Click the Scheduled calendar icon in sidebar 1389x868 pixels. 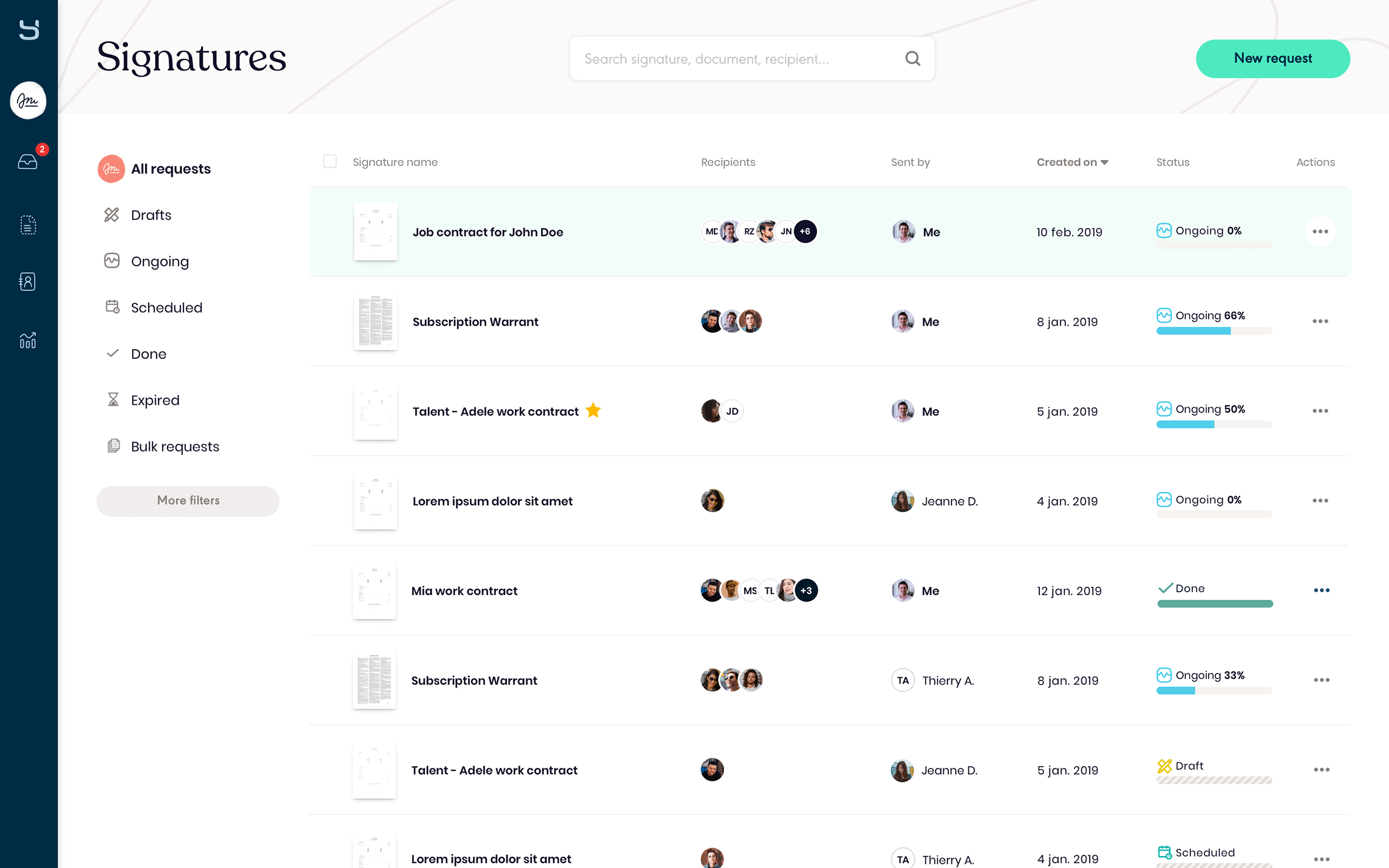click(113, 307)
